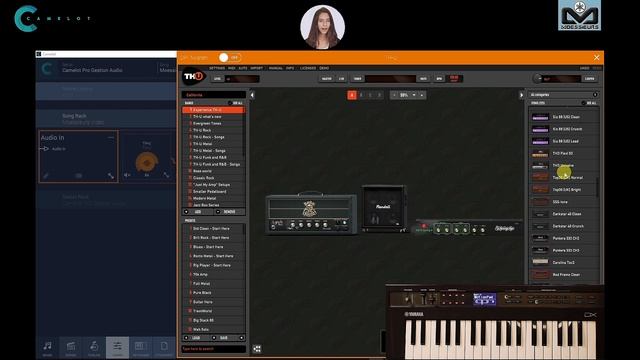This screenshot has width=640, height=360.
Task: Click the orange TH-U plugin knob icon in Camelot
Action: 147,162
